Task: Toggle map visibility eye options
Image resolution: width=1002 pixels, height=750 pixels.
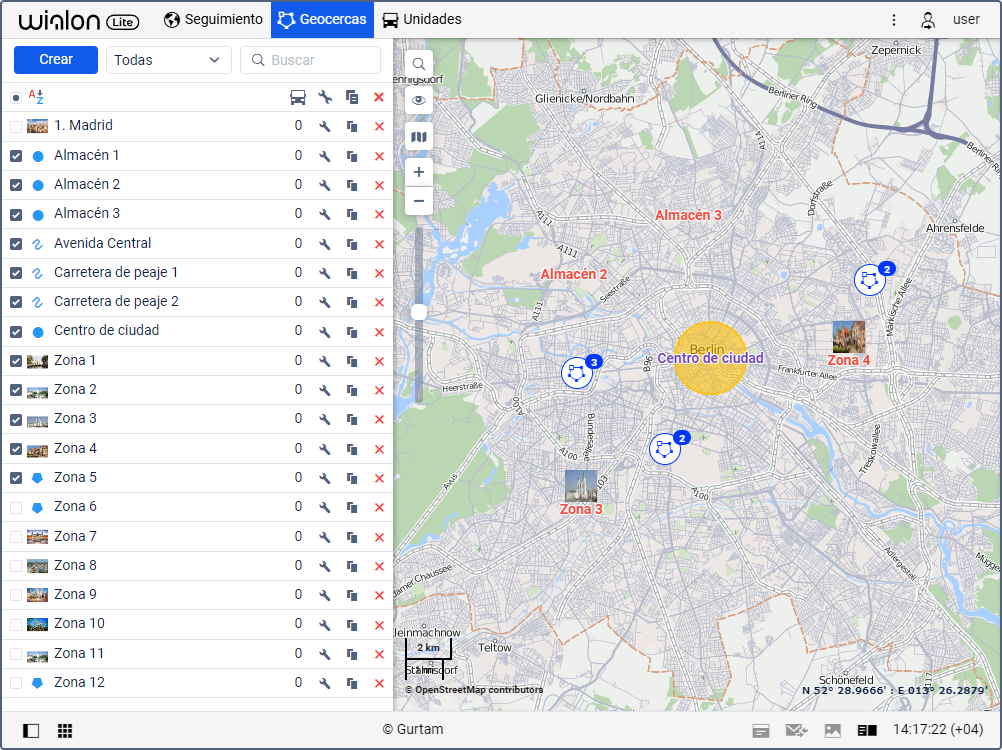Action: [419, 100]
